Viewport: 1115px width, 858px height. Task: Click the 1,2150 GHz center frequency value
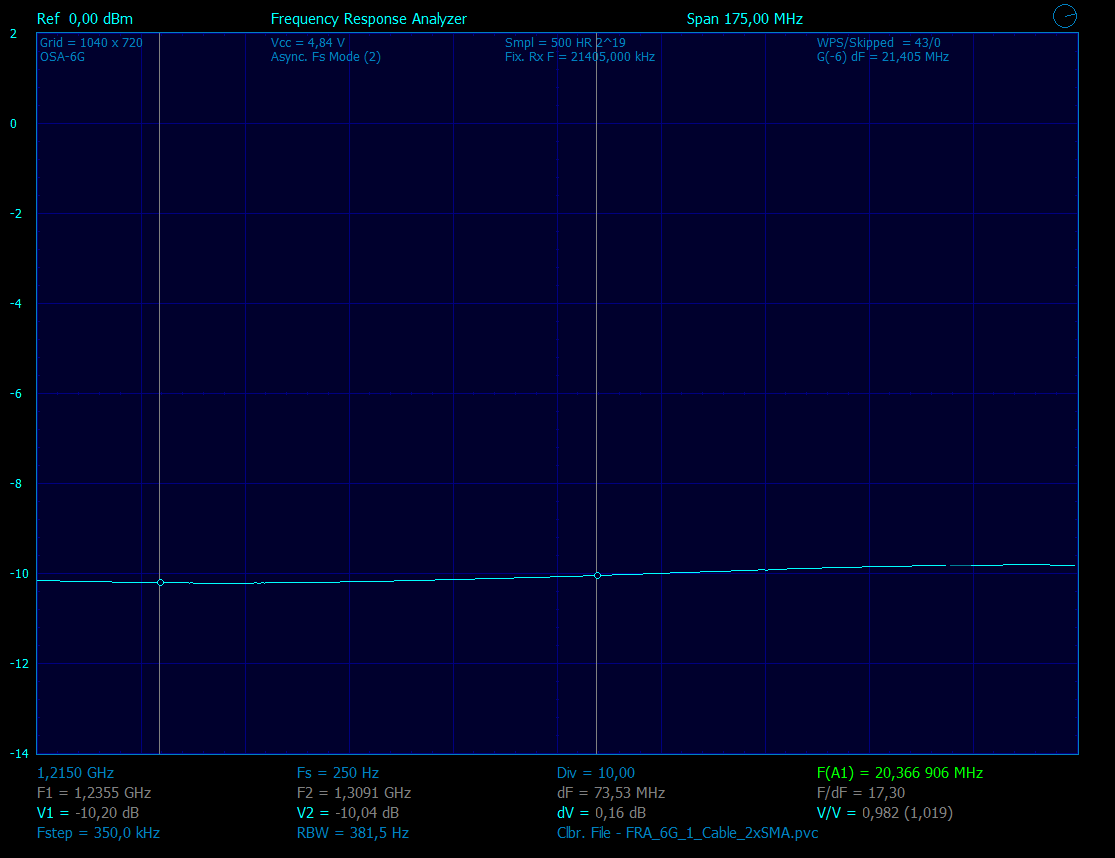point(75,773)
